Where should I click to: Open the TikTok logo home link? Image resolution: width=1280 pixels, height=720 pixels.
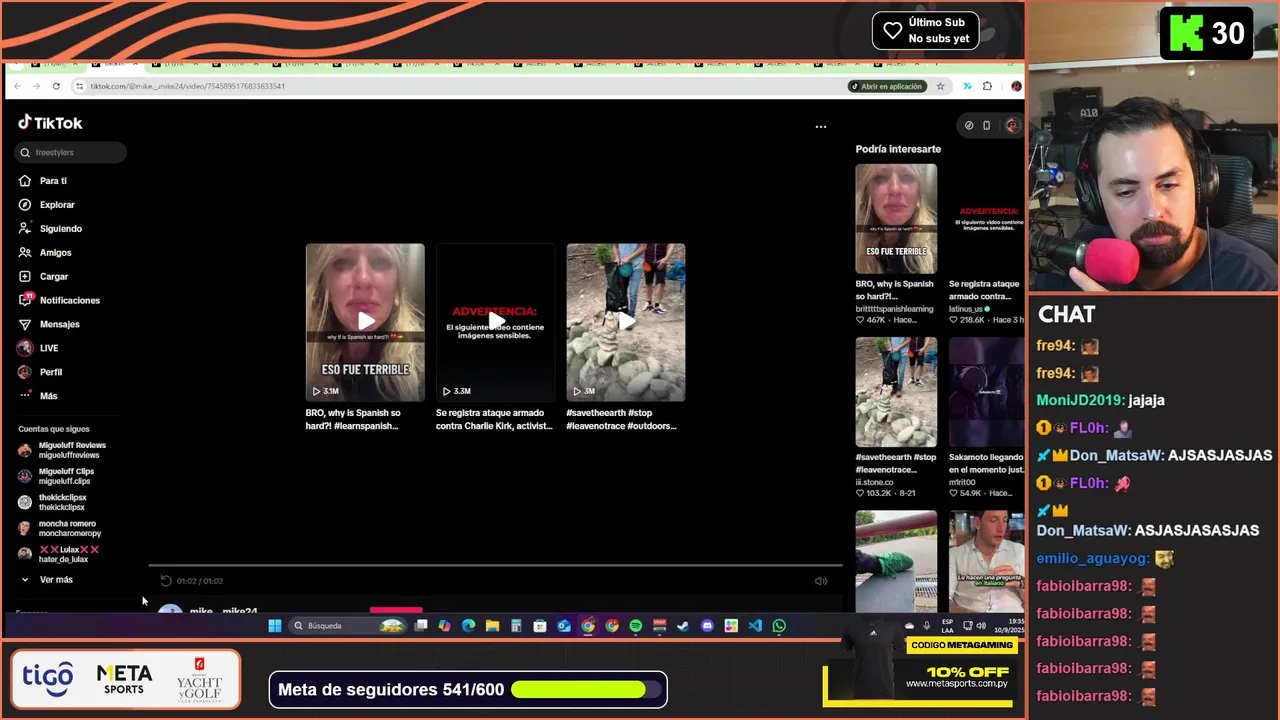pyautogui.click(x=50, y=123)
